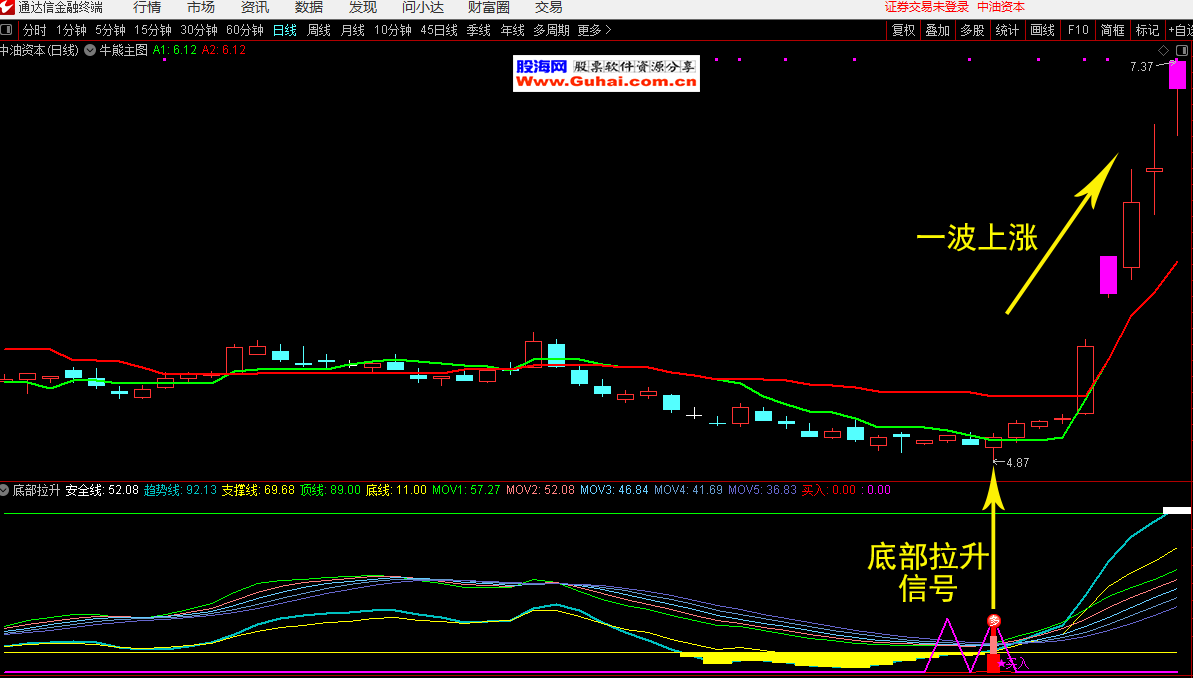Screen dimensions: 1193x678
Task: Click the diamond marker icon above the chart
Action: [1163, 50]
